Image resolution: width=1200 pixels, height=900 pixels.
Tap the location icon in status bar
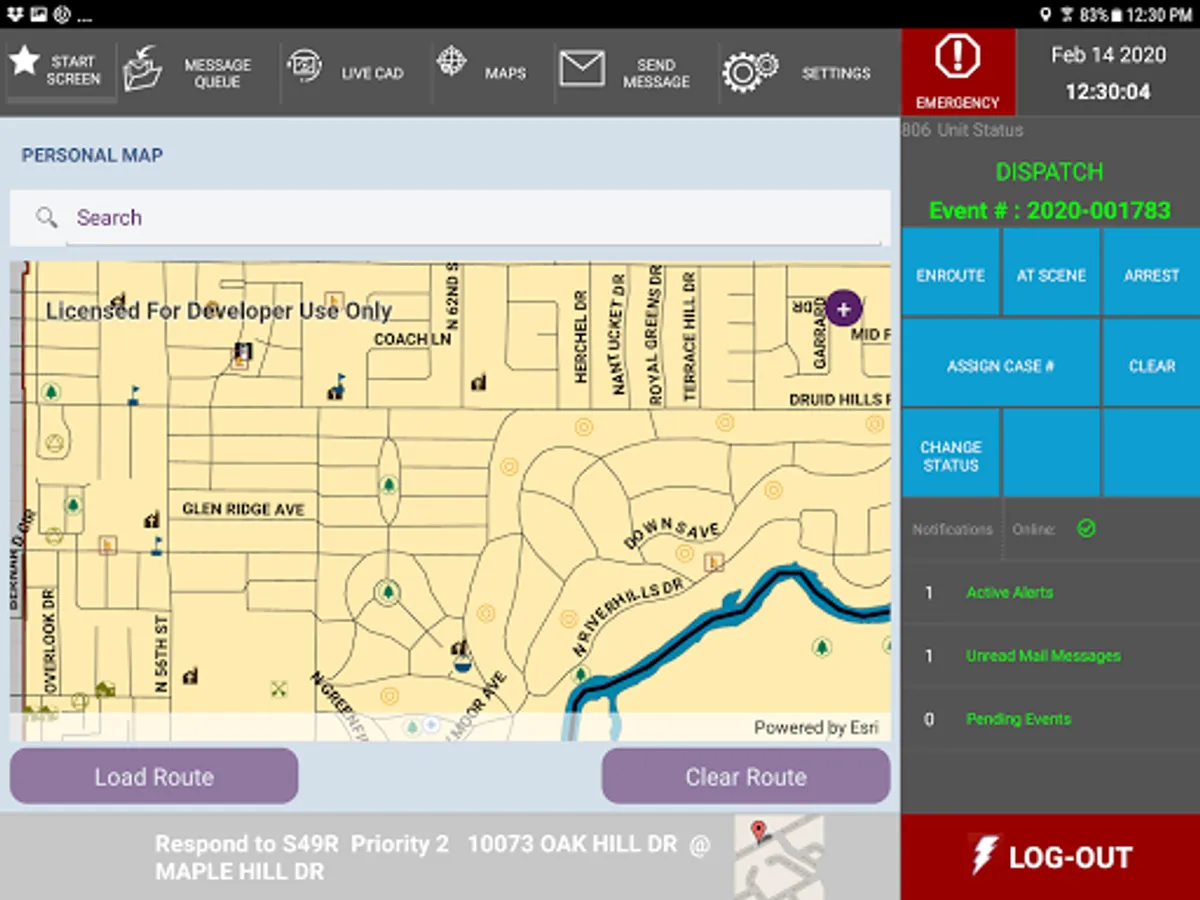[1046, 14]
